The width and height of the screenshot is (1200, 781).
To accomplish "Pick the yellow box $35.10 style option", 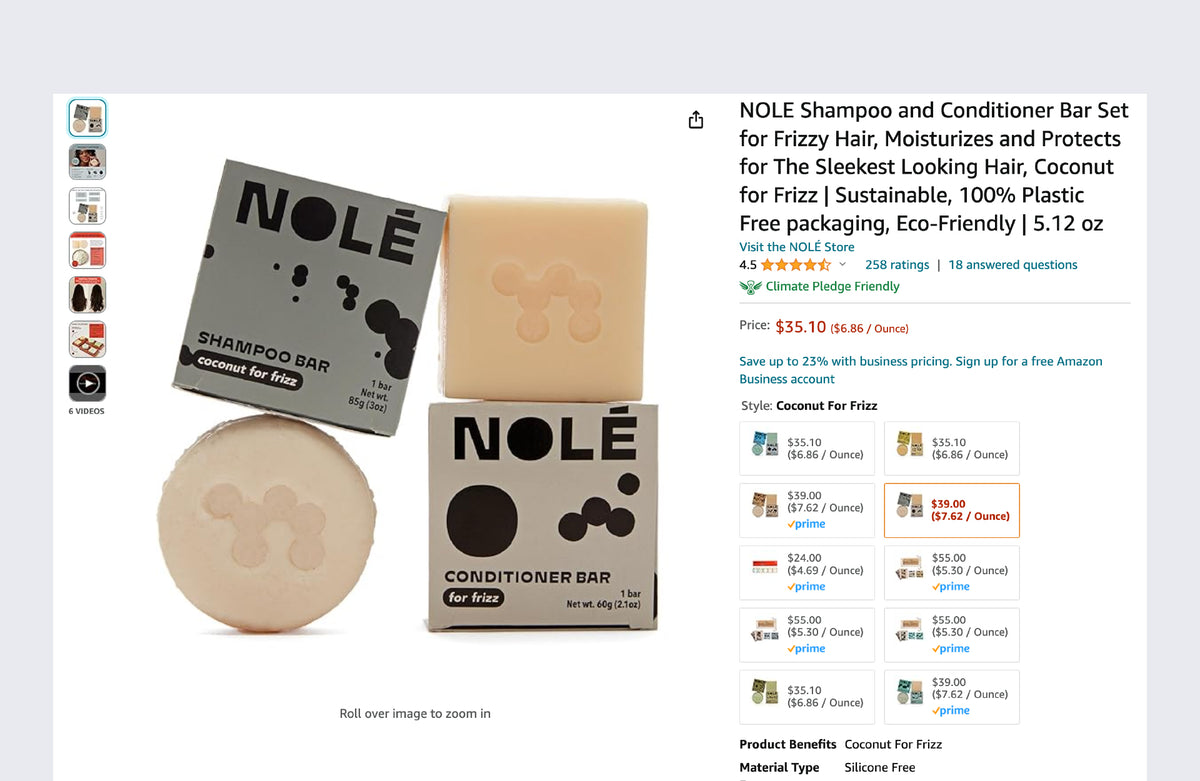I will [951, 448].
